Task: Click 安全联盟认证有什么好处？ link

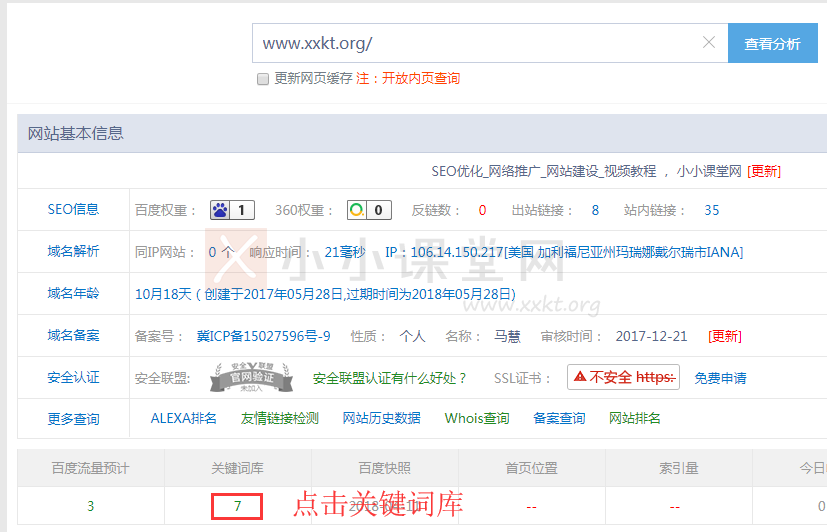Action: [x=390, y=378]
